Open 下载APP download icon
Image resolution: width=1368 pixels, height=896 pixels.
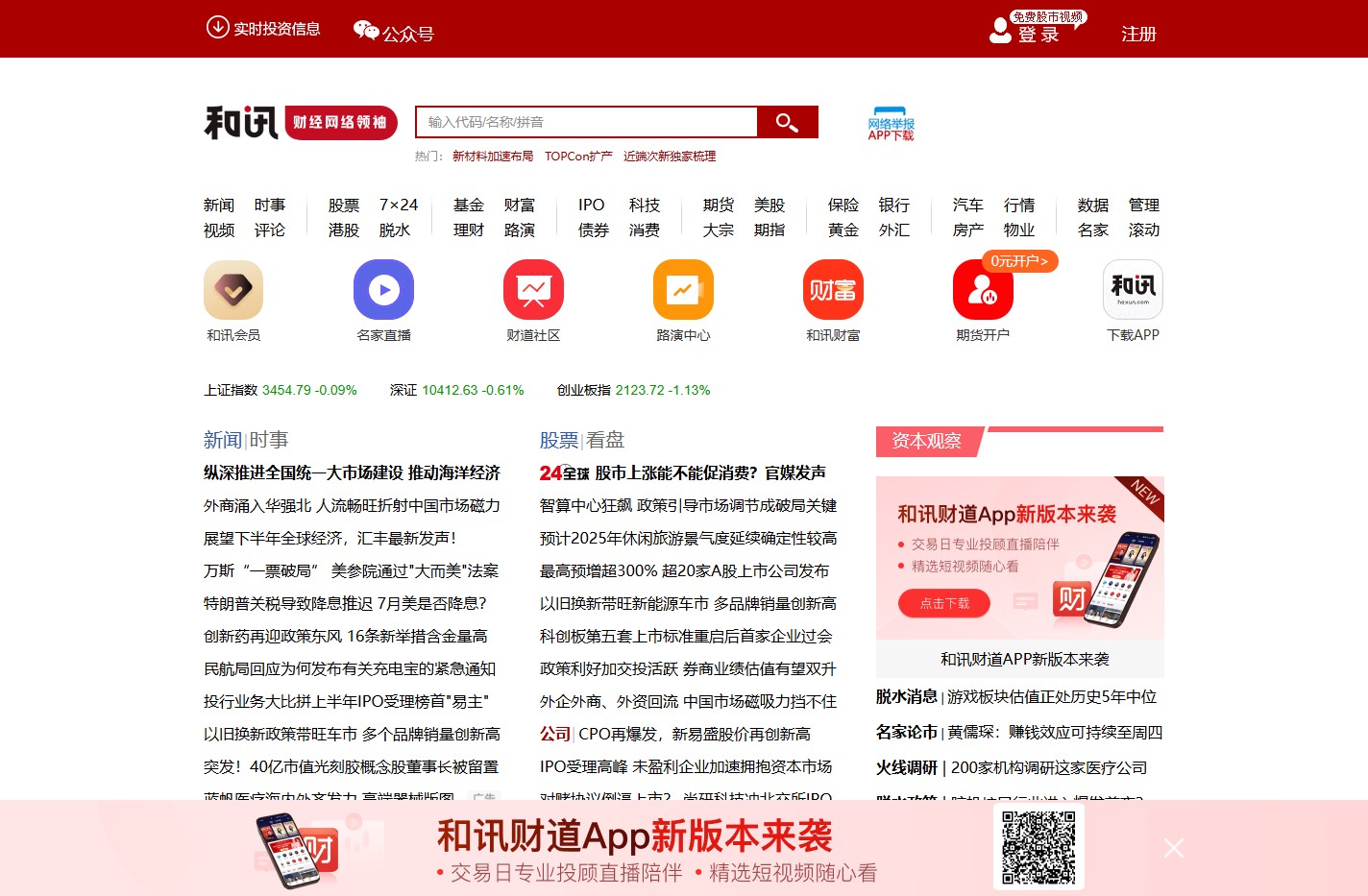point(1133,289)
